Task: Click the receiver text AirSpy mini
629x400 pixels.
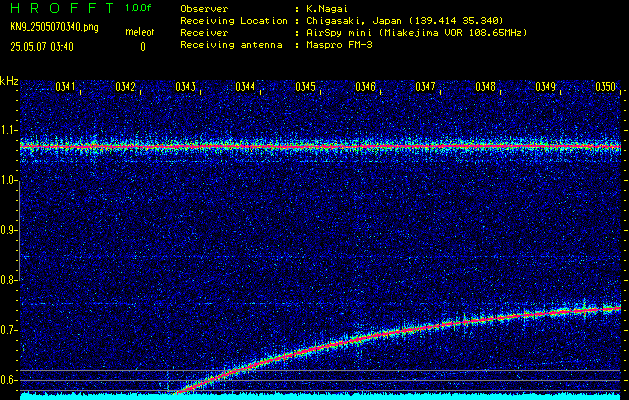Action: (x=337, y=32)
